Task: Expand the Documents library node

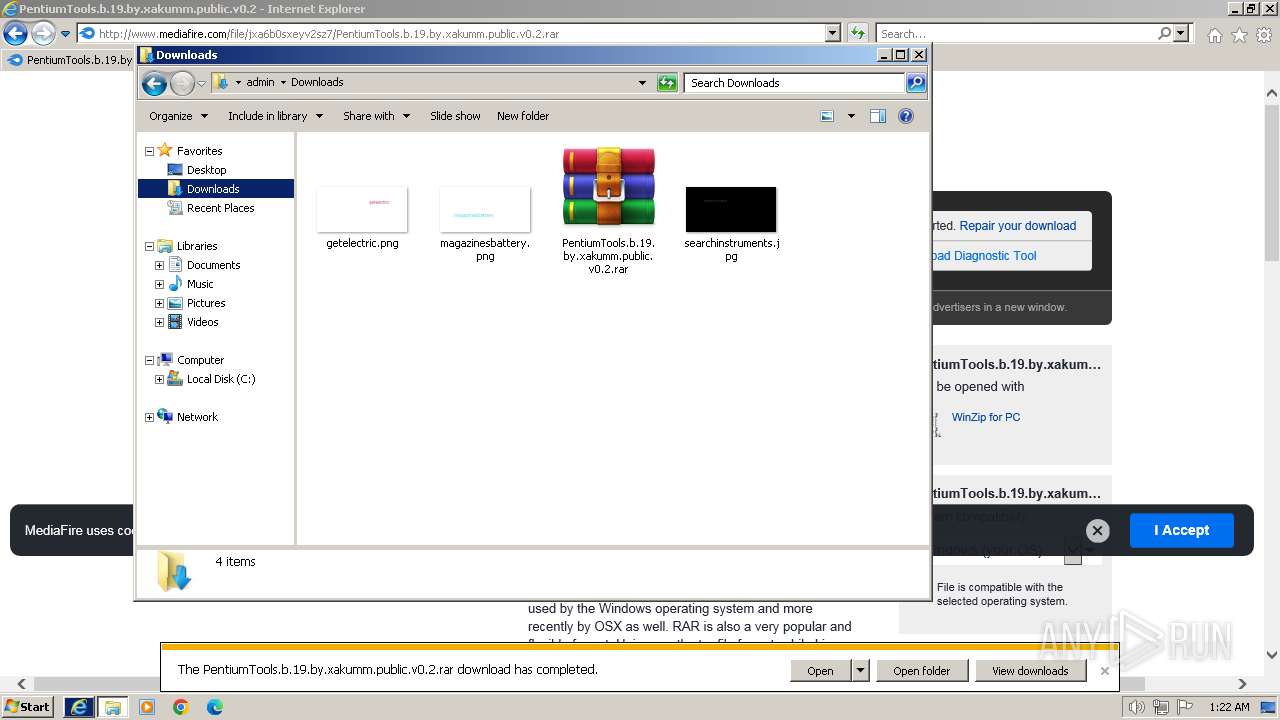Action: point(159,265)
